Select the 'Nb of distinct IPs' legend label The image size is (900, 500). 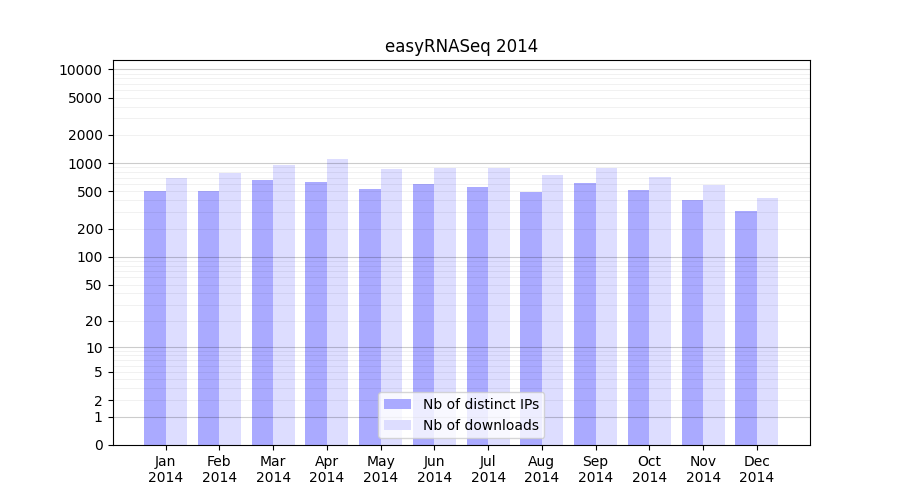480,404
